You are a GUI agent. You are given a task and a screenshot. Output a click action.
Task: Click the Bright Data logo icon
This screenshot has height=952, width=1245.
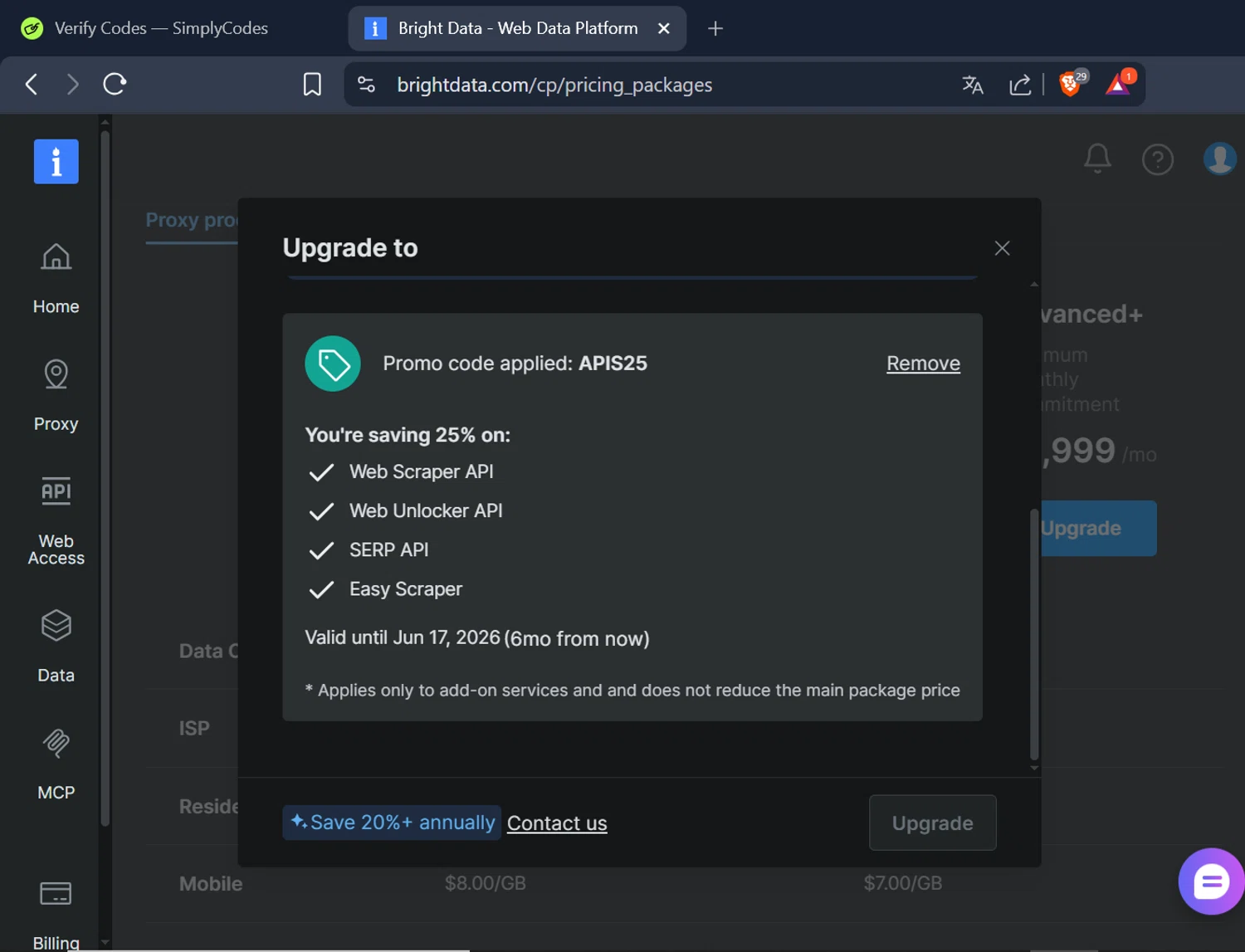[56, 161]
